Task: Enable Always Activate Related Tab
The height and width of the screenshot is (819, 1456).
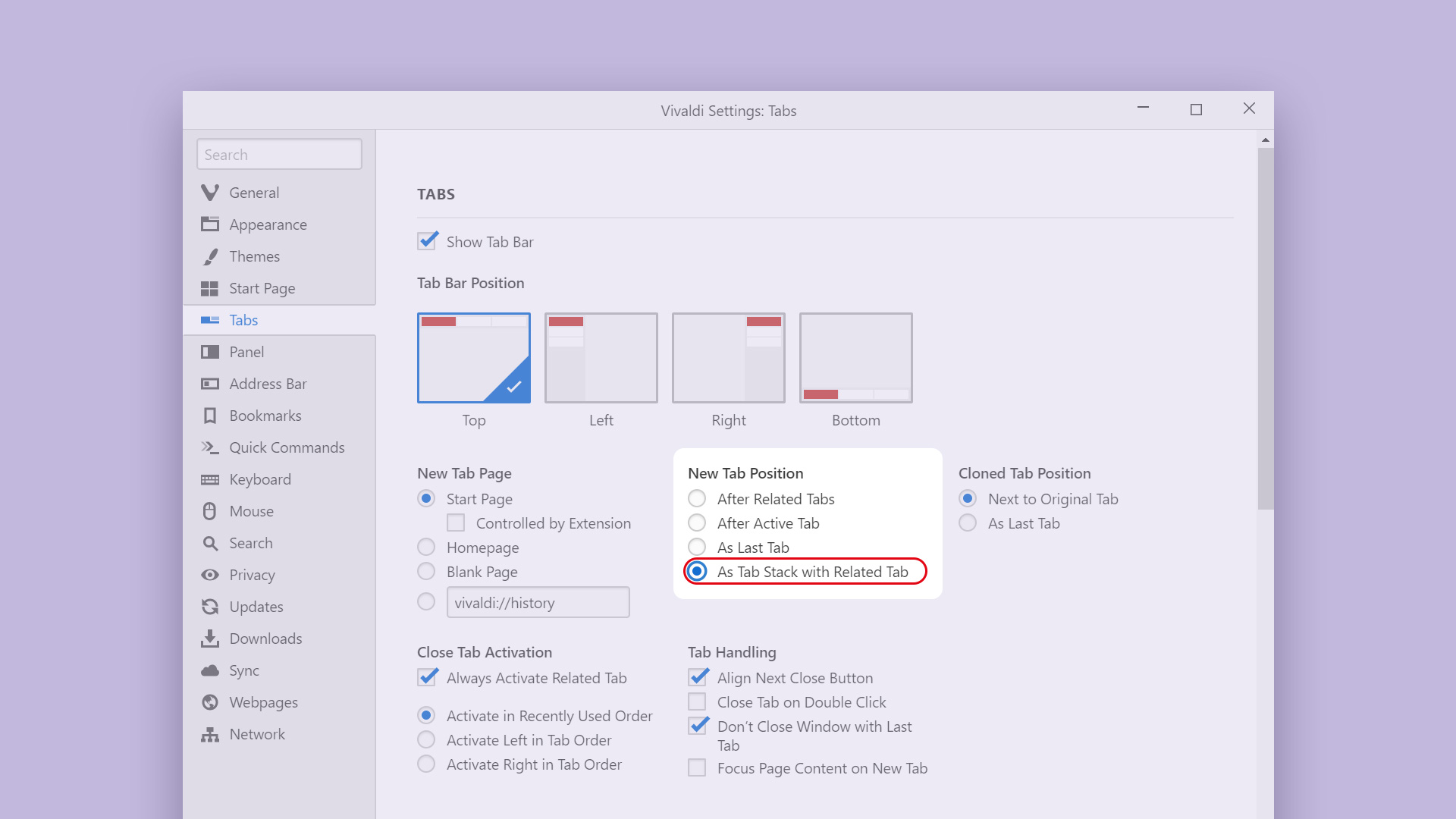Action: [x=428, y=677]
